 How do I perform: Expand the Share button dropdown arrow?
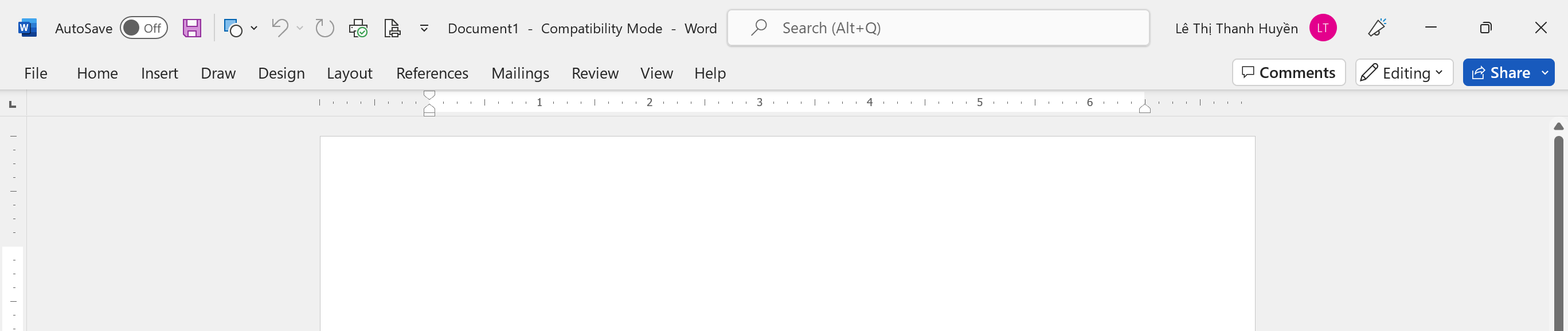point(1544,72)
